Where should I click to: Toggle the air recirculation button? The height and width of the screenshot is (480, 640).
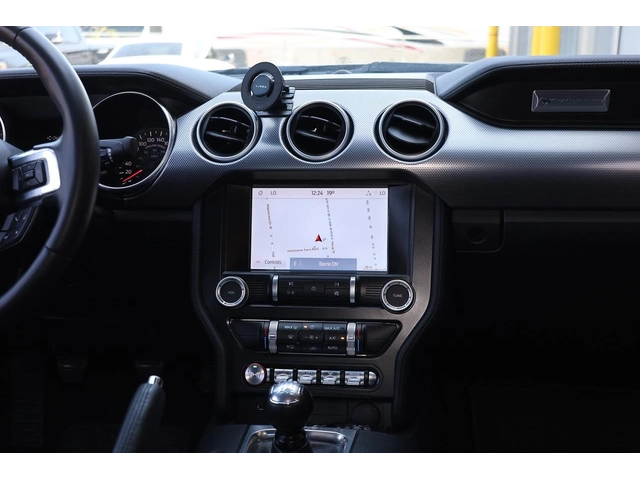point(312,348)
